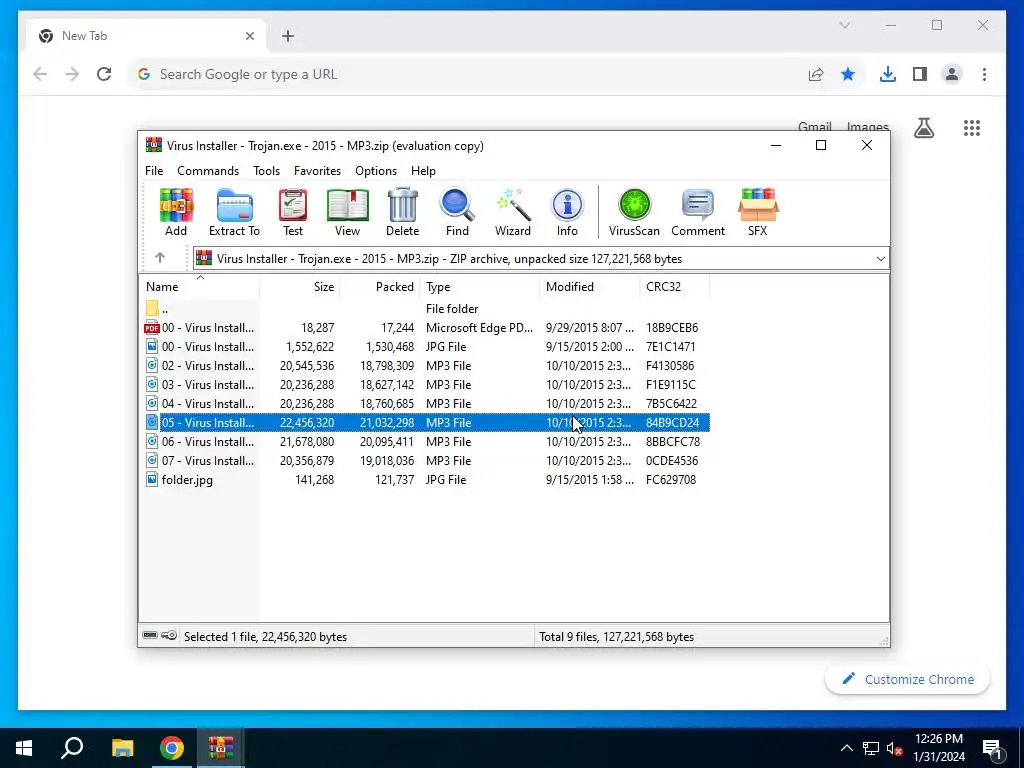Open the notification center icon

tap(992, 749)
